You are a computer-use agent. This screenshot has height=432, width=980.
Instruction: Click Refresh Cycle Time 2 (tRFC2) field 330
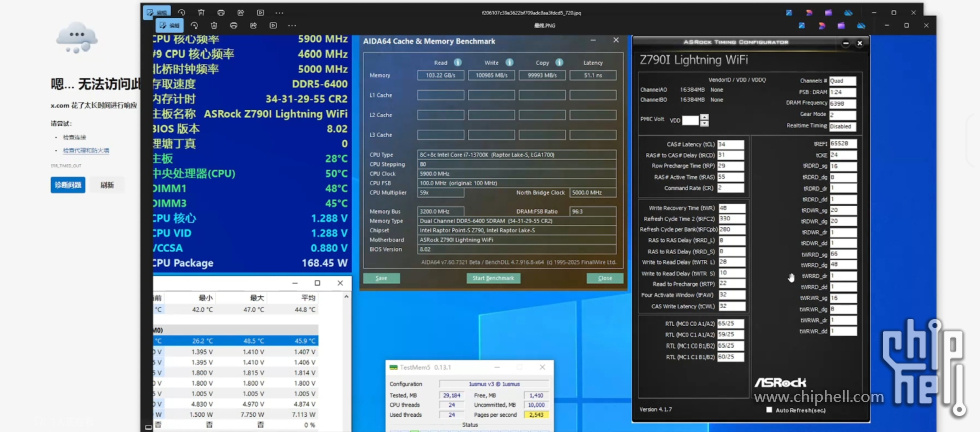click(732, 219)
